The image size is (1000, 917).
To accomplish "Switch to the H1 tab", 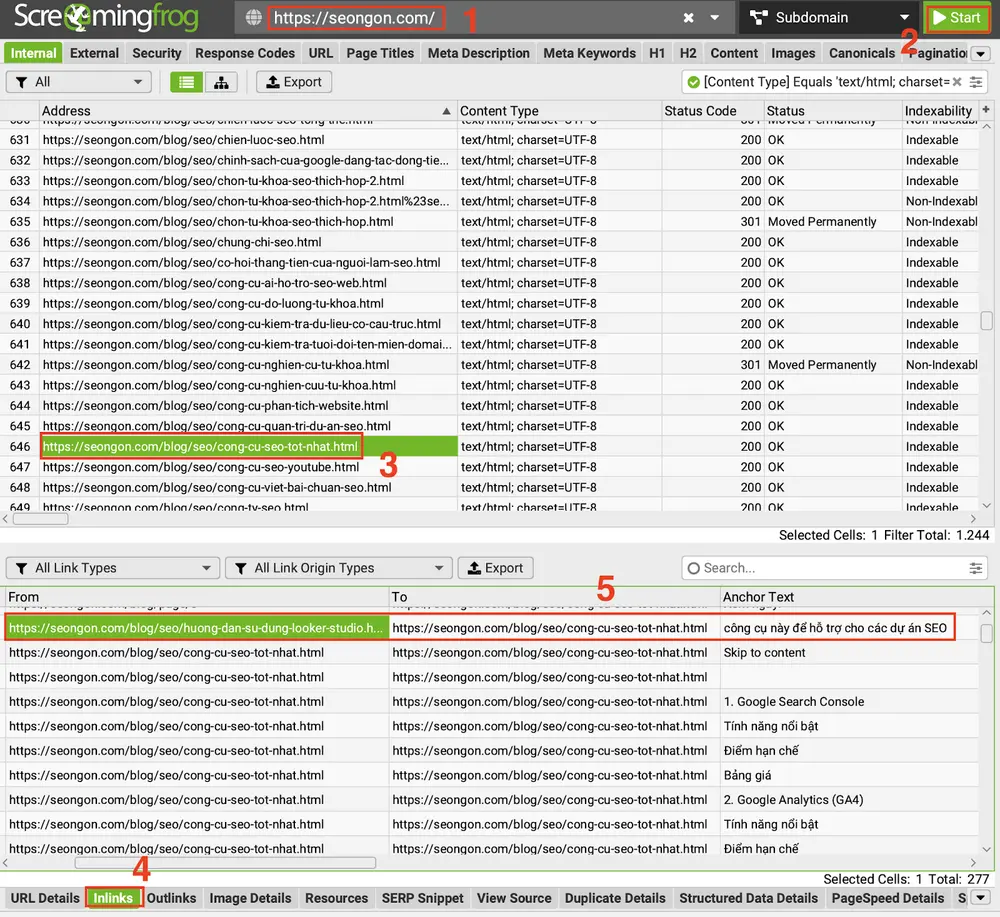I will pos(657,53).
